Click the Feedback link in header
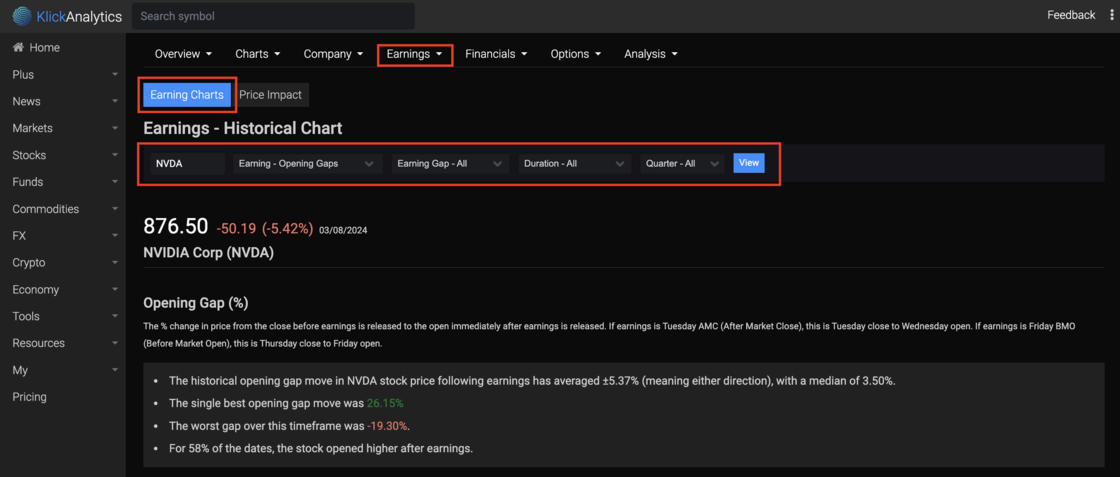This screenshot has height=477, width=1120. coord(1071,15)
